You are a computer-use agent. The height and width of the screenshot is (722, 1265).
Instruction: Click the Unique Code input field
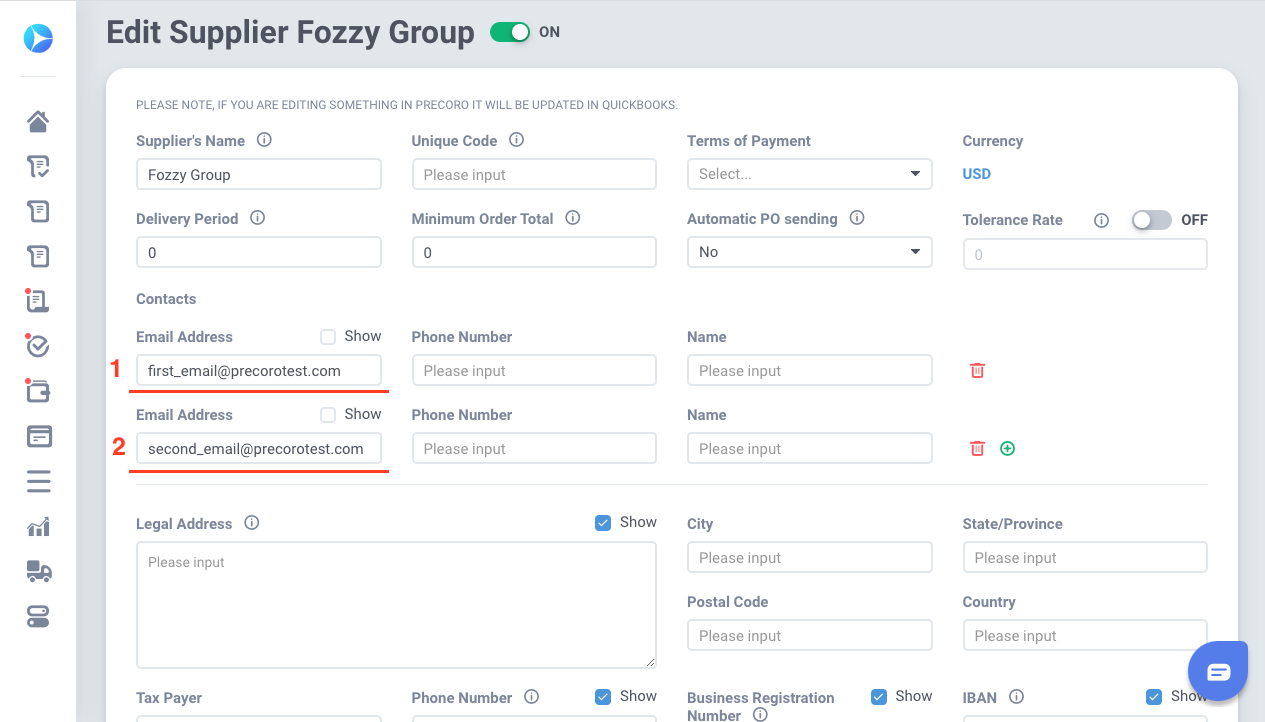(534, 174)
